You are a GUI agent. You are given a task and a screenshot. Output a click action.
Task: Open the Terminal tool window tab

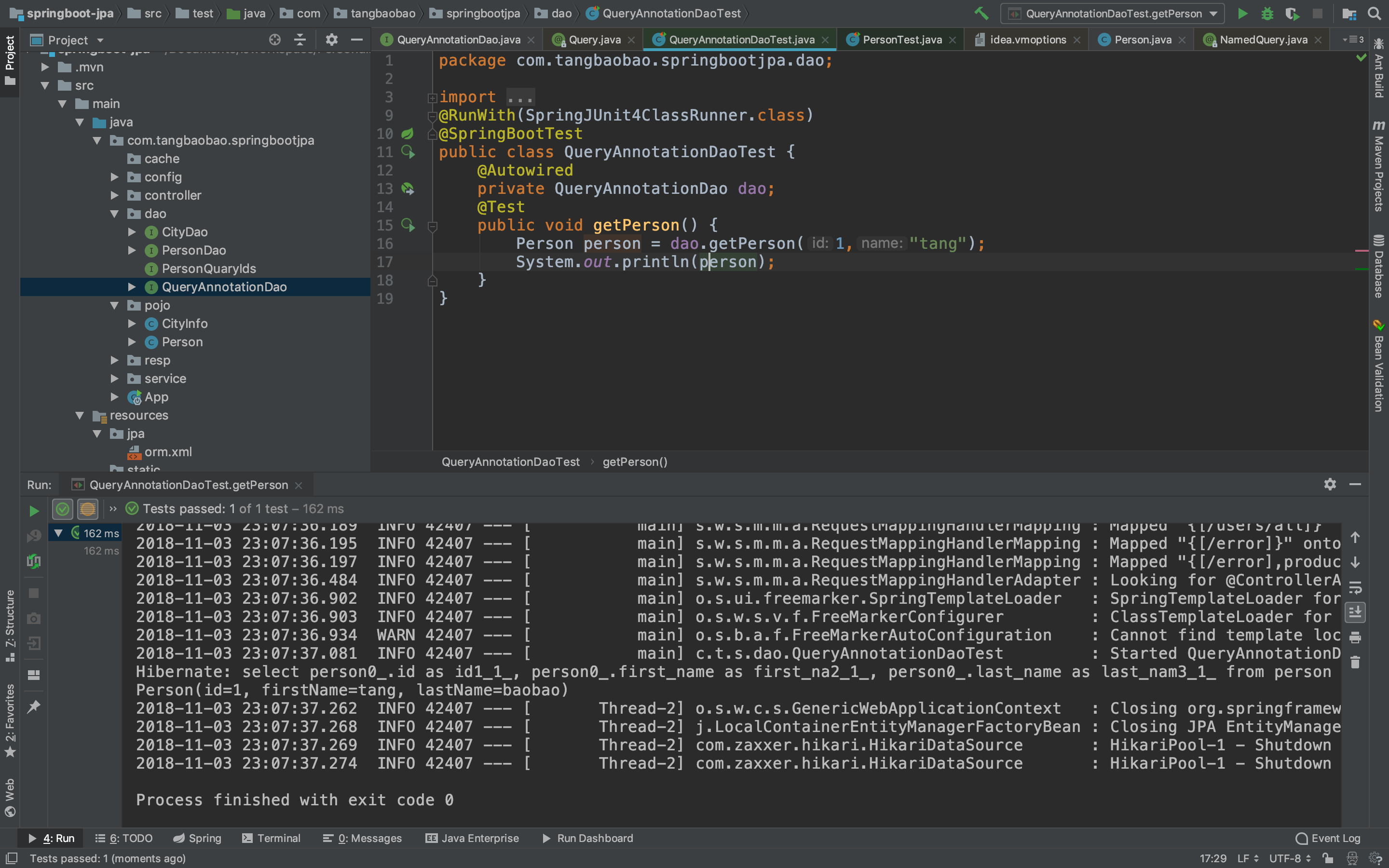(272, 838)
